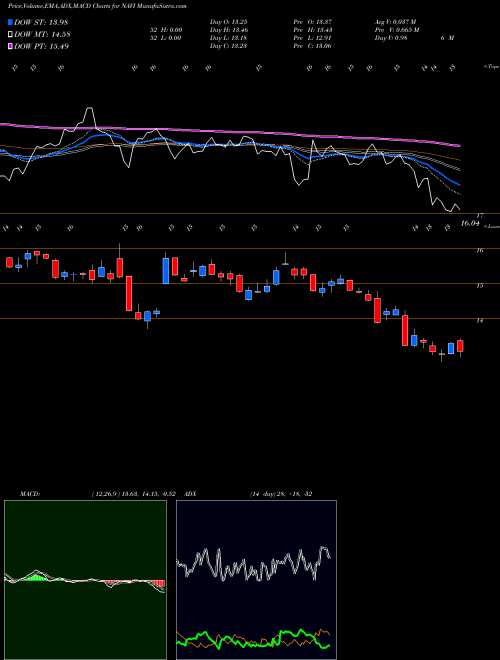The height and width of the screenshot is (660, 500).
Task: Click the 'Pre C: 13.06' value
Action: coord(313,46)
